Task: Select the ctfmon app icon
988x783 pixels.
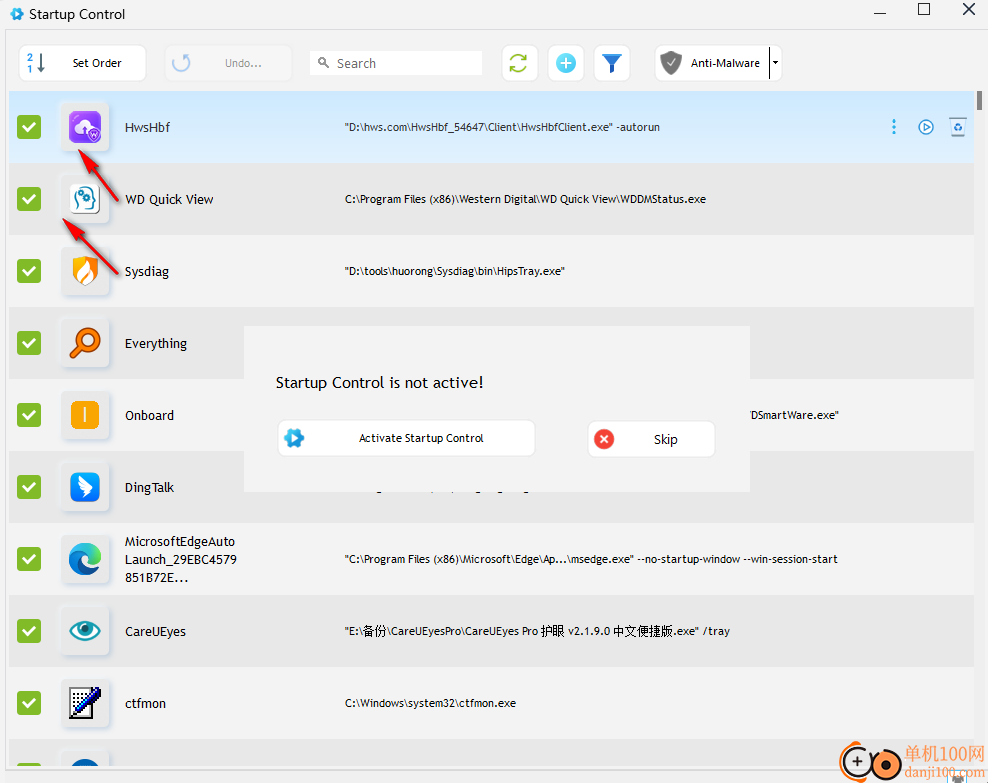Action: [x=85, y=704]
